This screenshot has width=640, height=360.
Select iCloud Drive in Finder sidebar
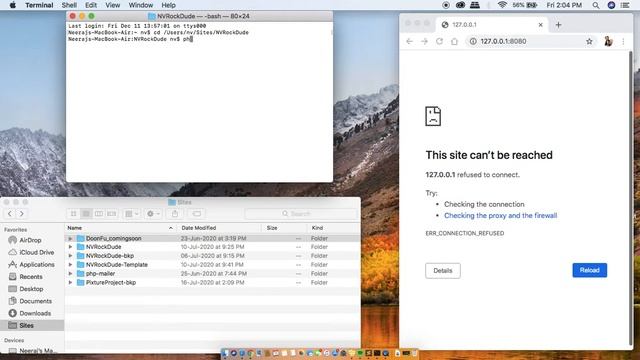click(x=31, y=252)
